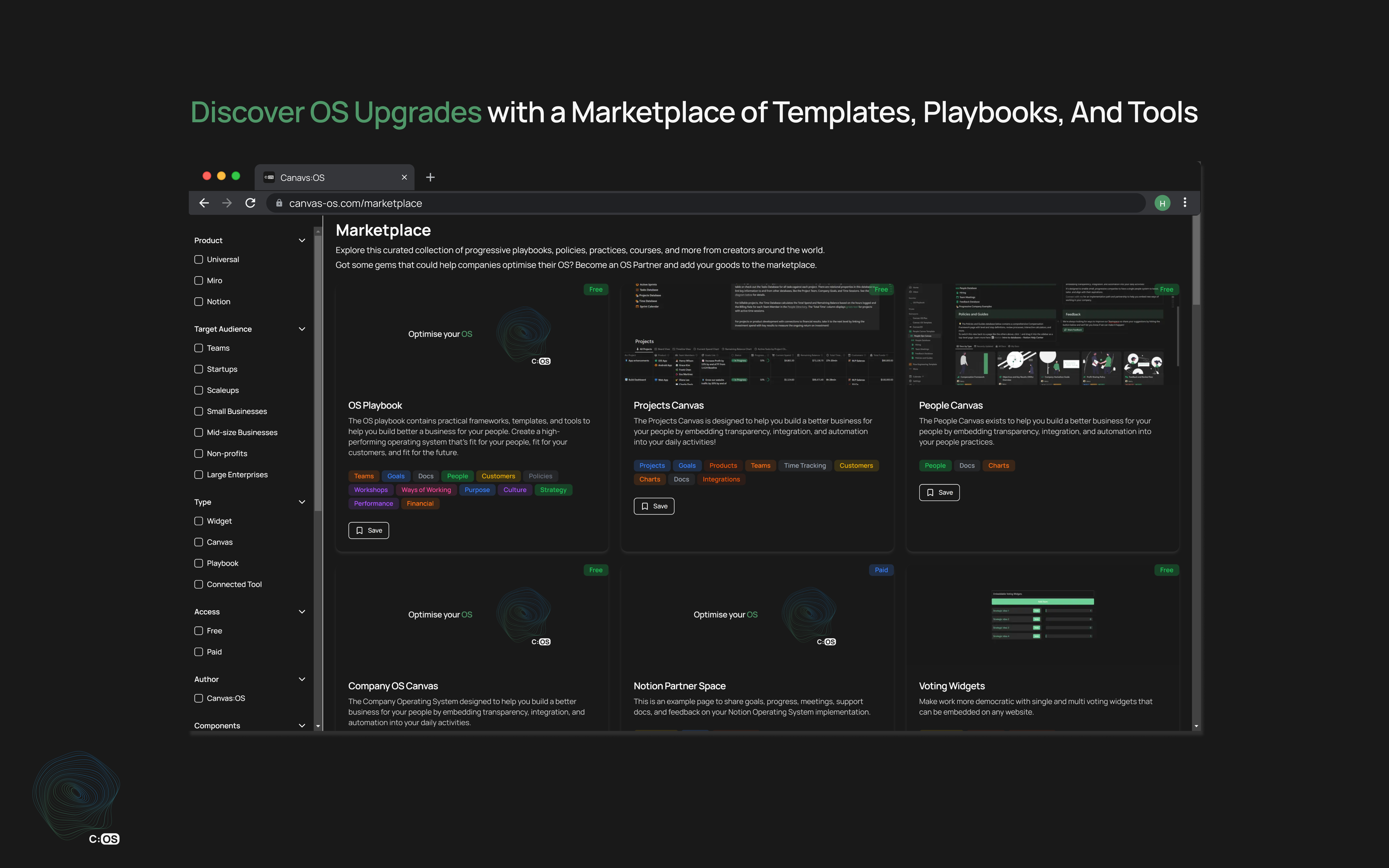Screen dimensions: 1389x868
Task: Open the Voting Widgets title
Action: pos(952,686)
